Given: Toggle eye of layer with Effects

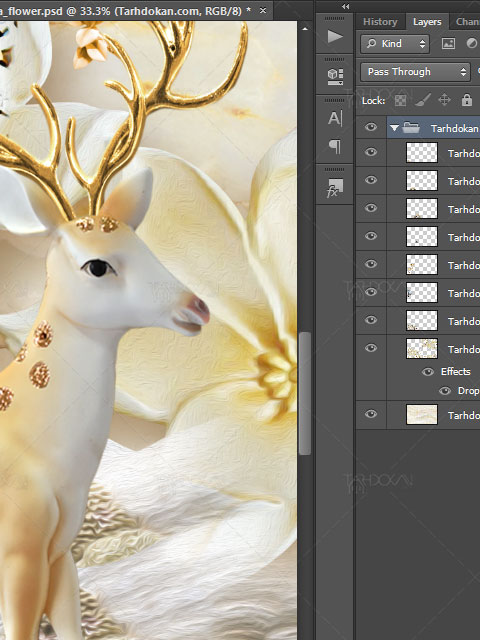Looking at the screenshot, I should point(371,348).
